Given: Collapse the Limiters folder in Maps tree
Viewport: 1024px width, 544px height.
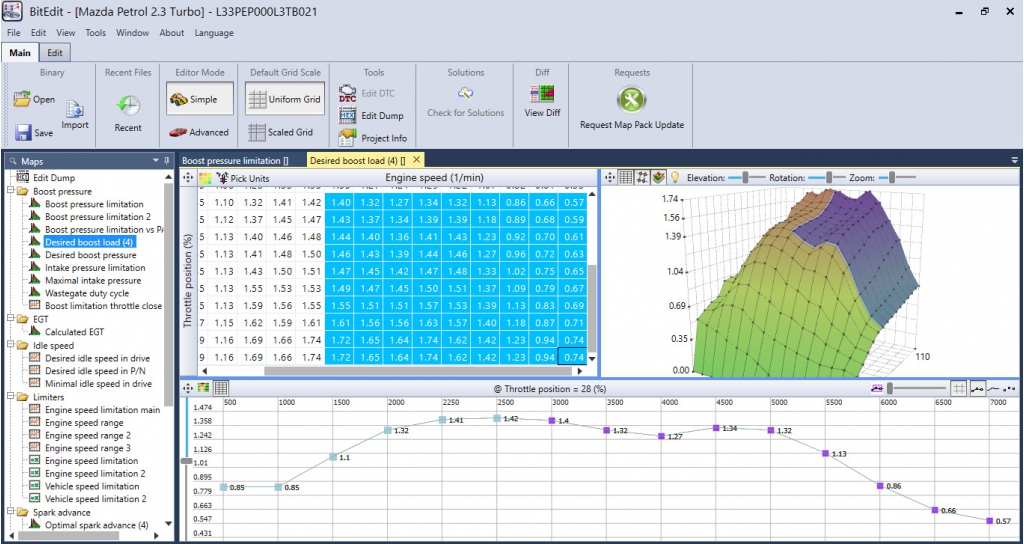Looking at the screenshot, I should pos(10,397).
